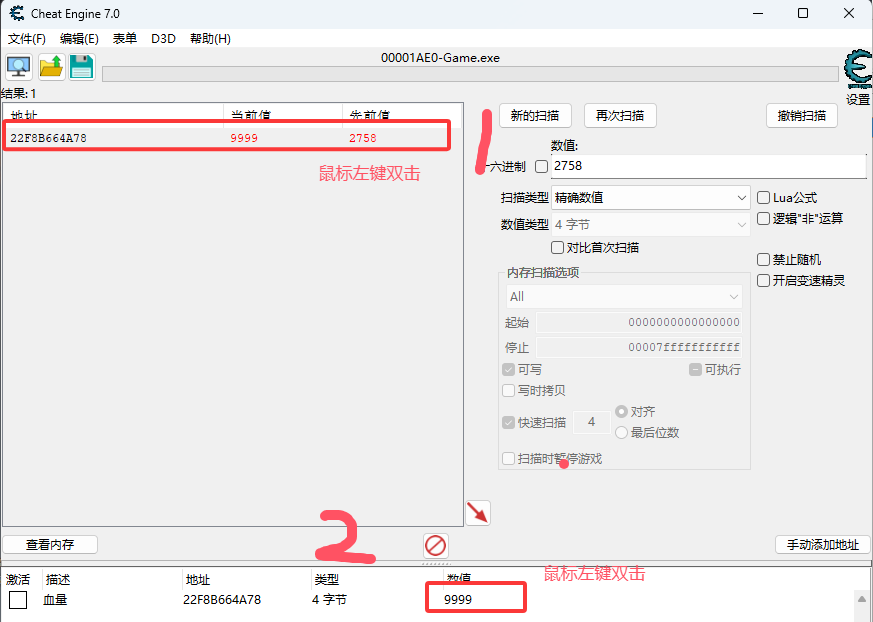
Task: Click the Cheat Engine logo settings icon
Action: [857, 70]
